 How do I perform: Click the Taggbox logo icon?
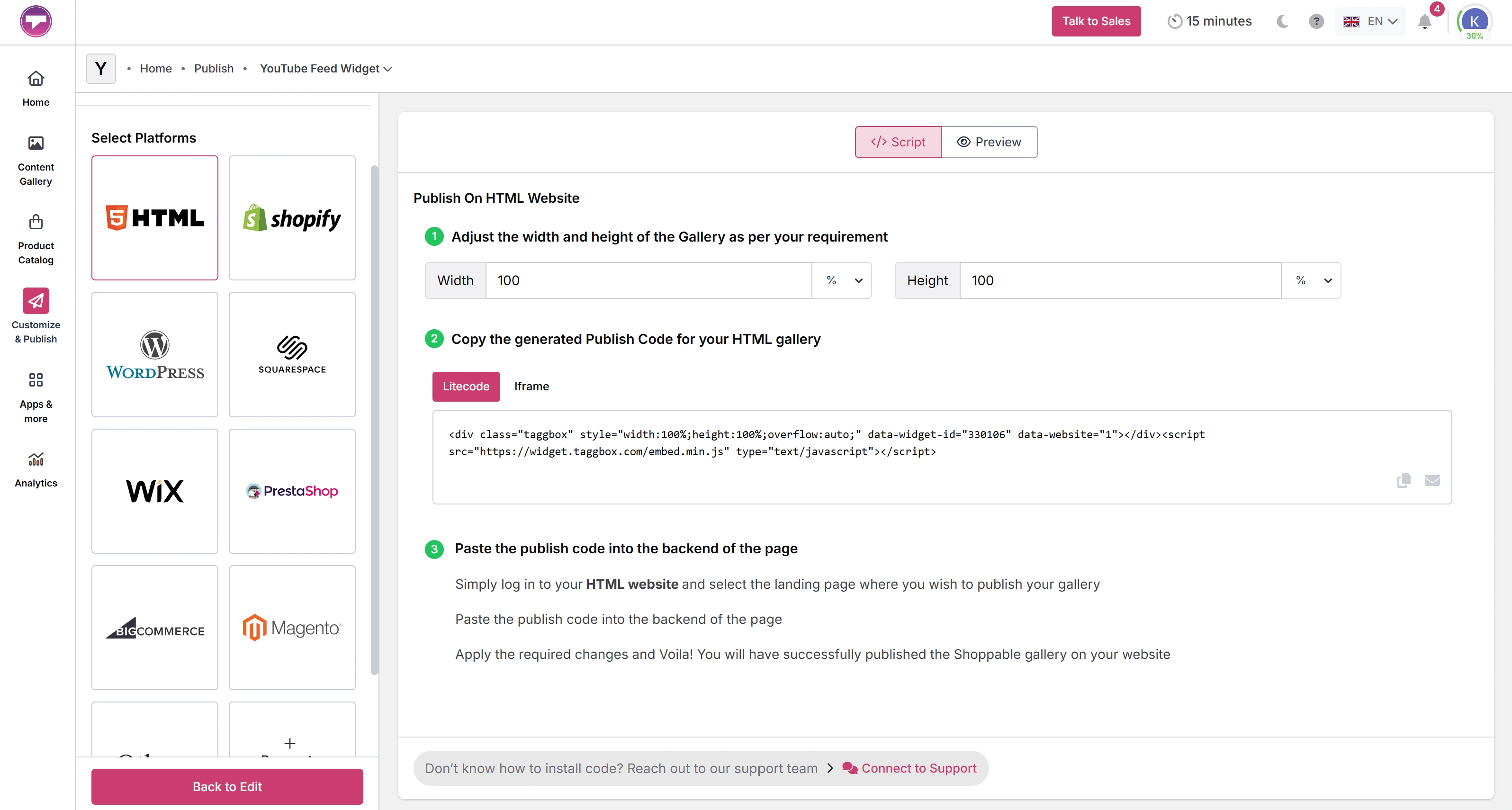pos(36,22)
